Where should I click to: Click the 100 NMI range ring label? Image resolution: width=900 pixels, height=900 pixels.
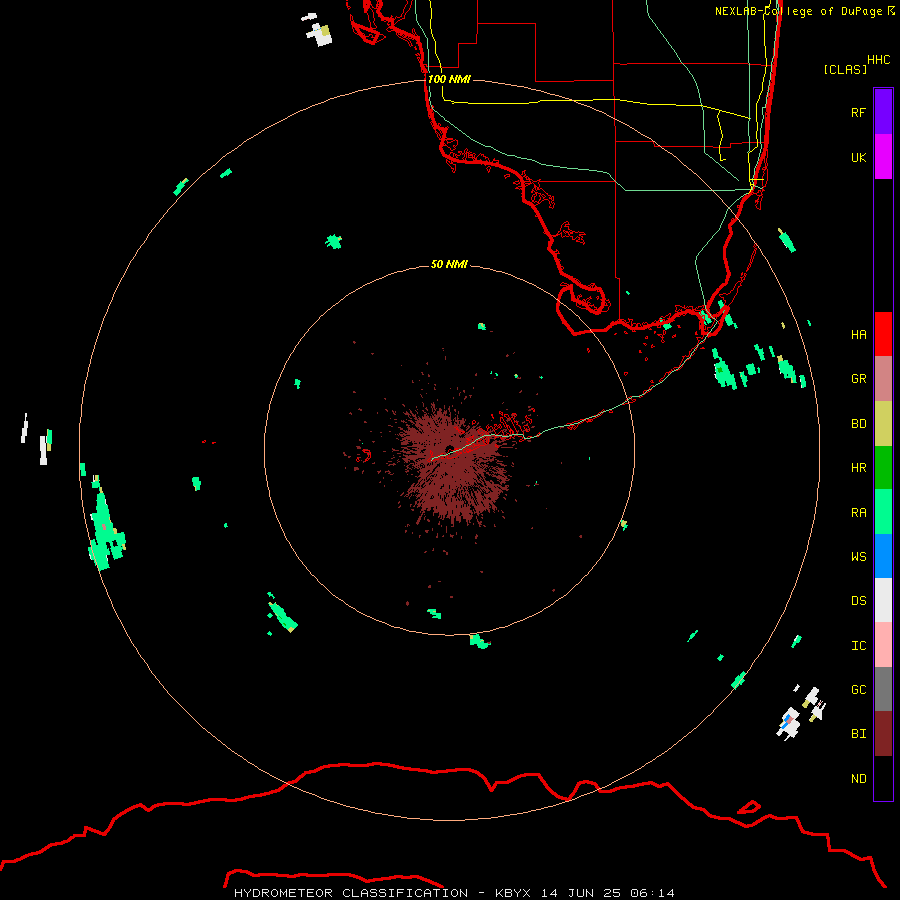pyautogui.click(x=449, y=79)
